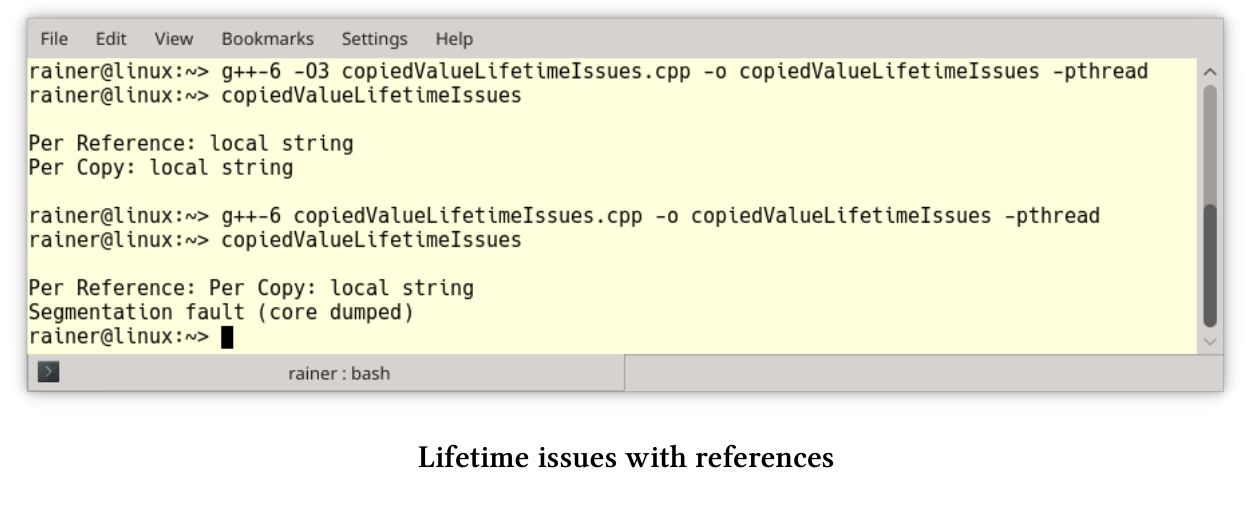The height and width of the screenshot is (506, 1246).
Task: Open the Bookmarks menu
Action: pos(267,39)
